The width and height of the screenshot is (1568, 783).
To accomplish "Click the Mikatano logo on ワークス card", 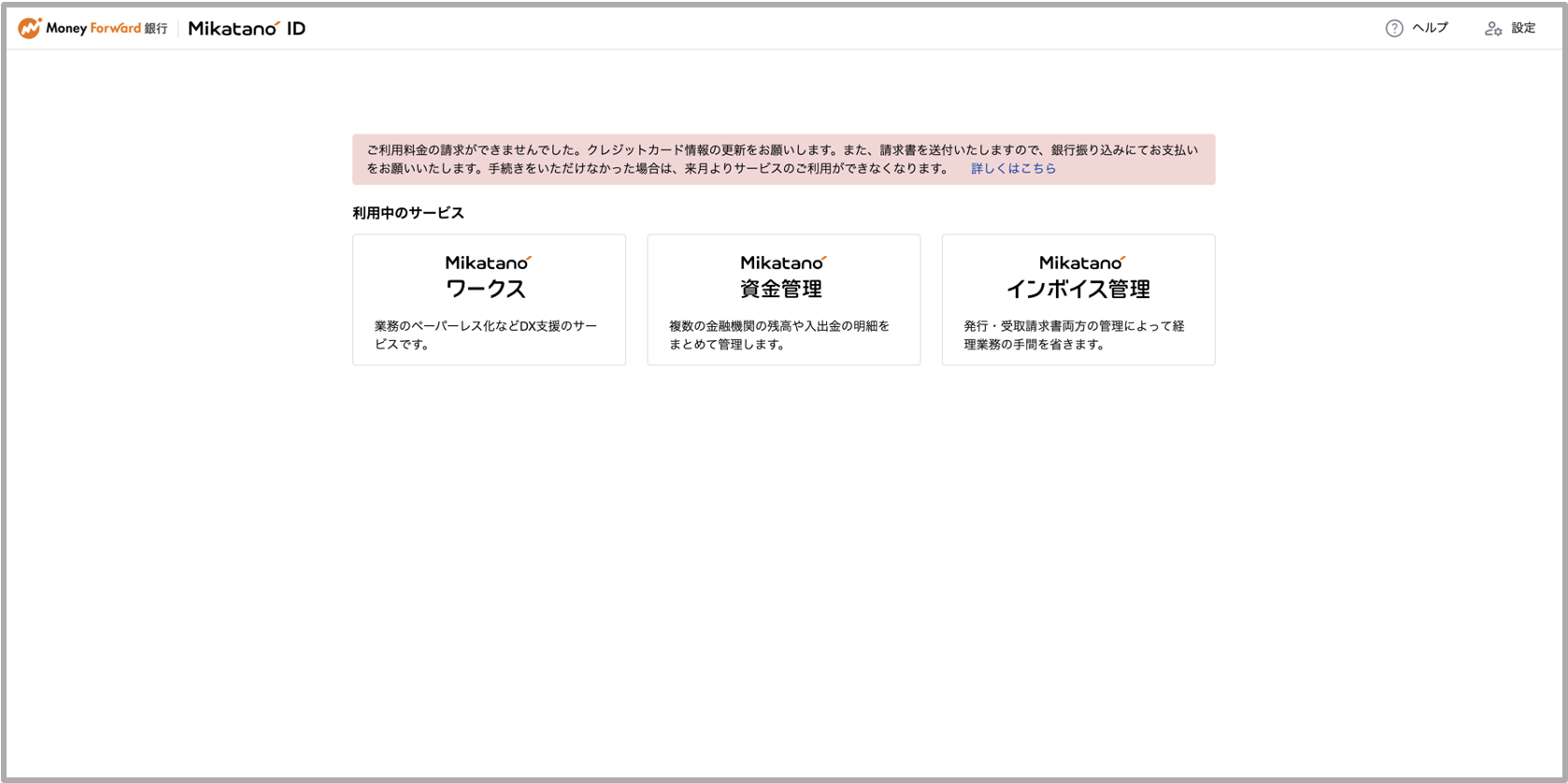I will pyautogui.click(x=488, y=263).
